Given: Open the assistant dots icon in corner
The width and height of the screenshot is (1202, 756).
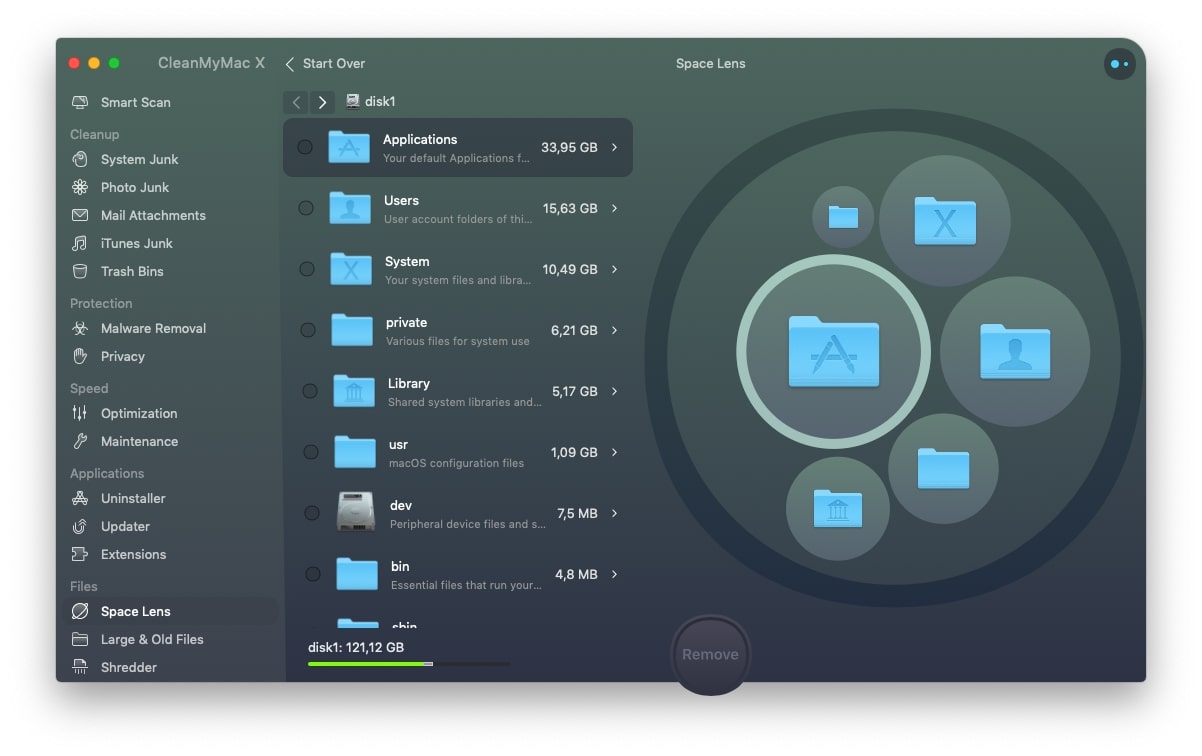Looking at the screenshot, I should 1119,64.
